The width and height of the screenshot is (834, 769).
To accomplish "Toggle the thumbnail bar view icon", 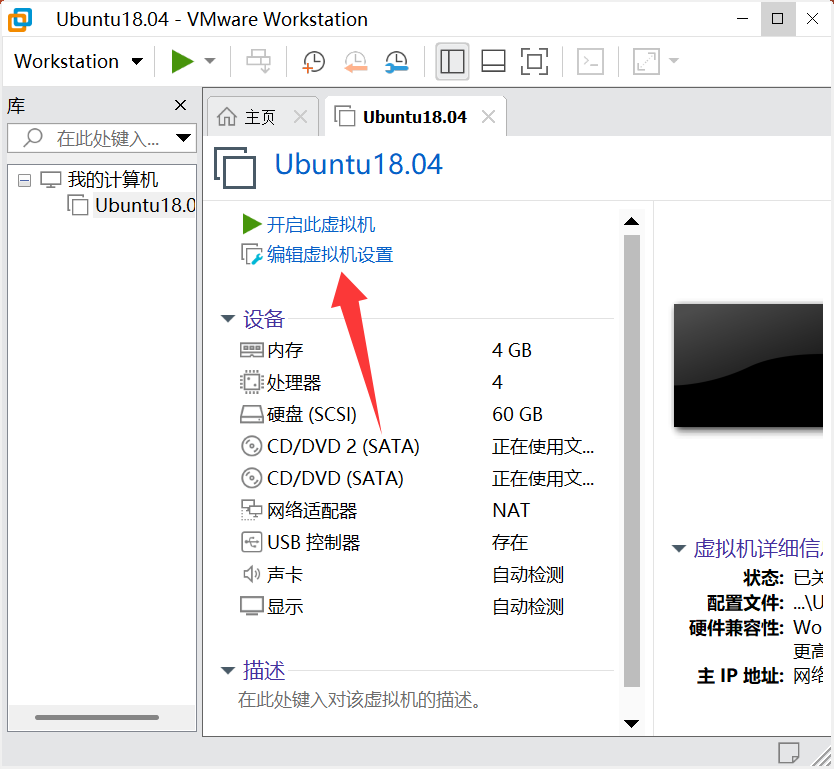I will [493, 61].
